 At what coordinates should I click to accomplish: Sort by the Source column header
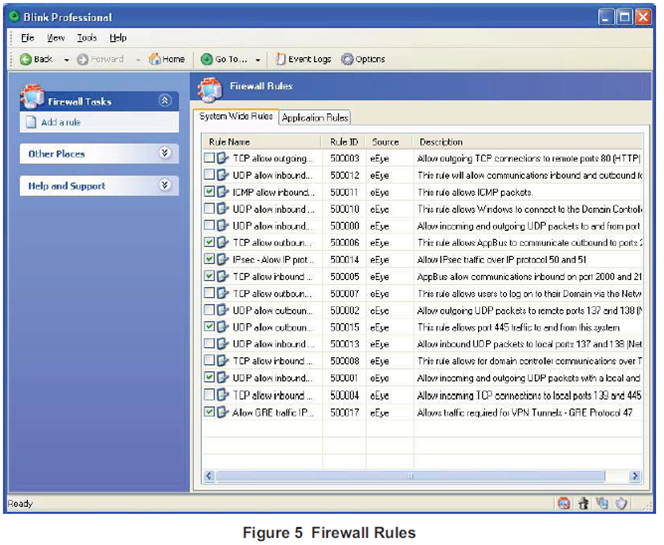click(x=390, y=142)
